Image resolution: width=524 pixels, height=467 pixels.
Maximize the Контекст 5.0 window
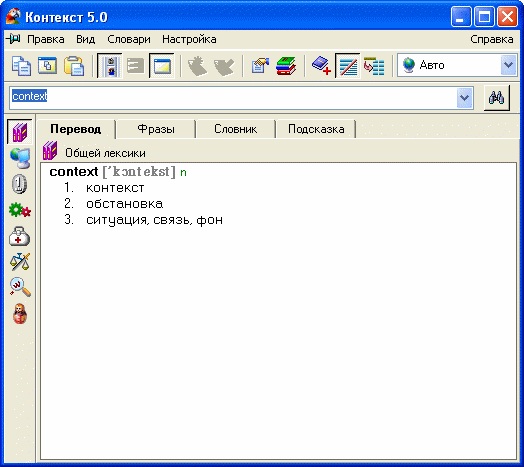(x=484, y=16)
